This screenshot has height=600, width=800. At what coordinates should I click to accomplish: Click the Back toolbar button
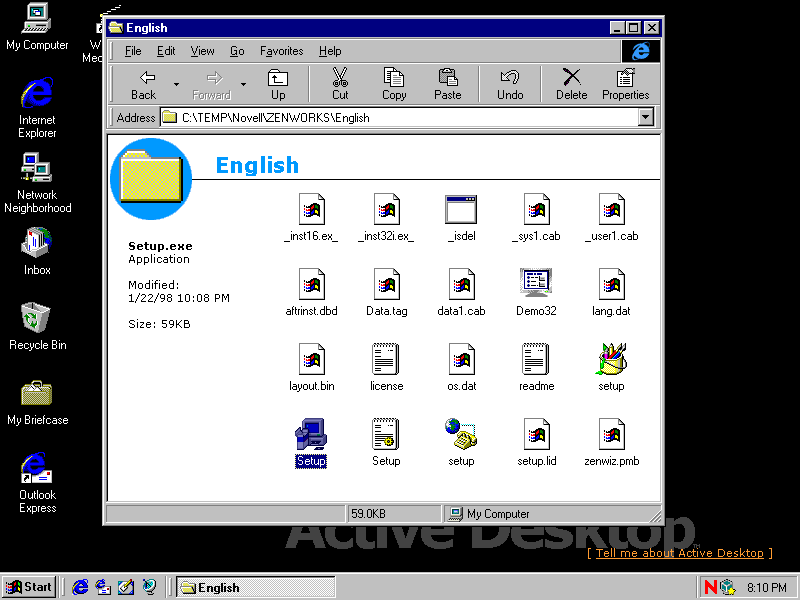pos(143,84)
